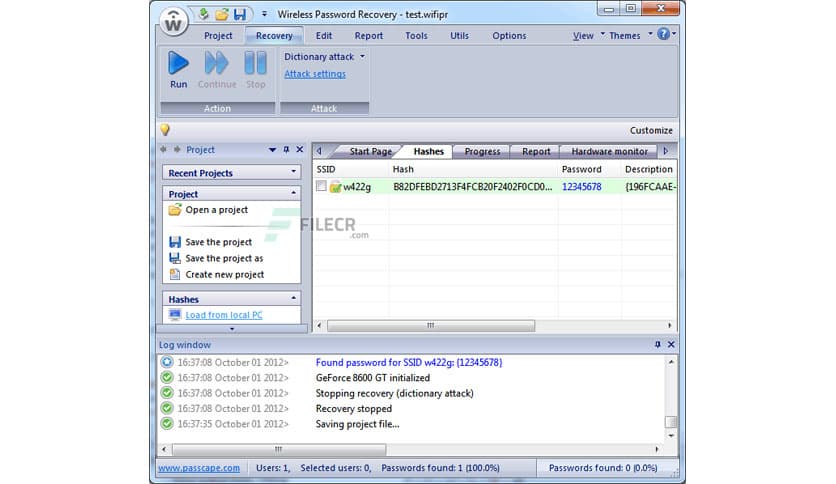Click the w422g network icon in the row
836x484 pixels.
click(335, 187)
